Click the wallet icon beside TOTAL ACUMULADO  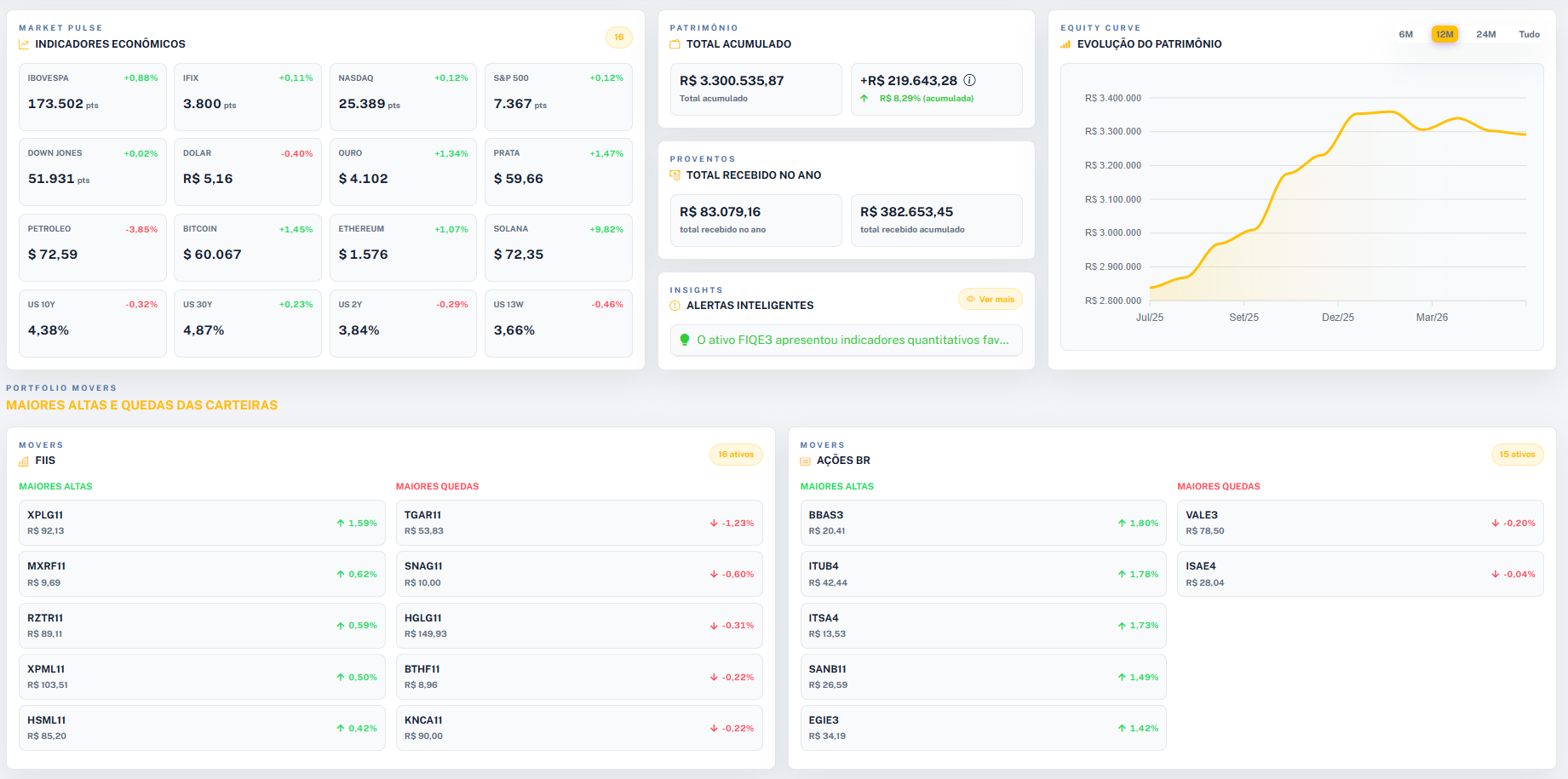(675, 44)
